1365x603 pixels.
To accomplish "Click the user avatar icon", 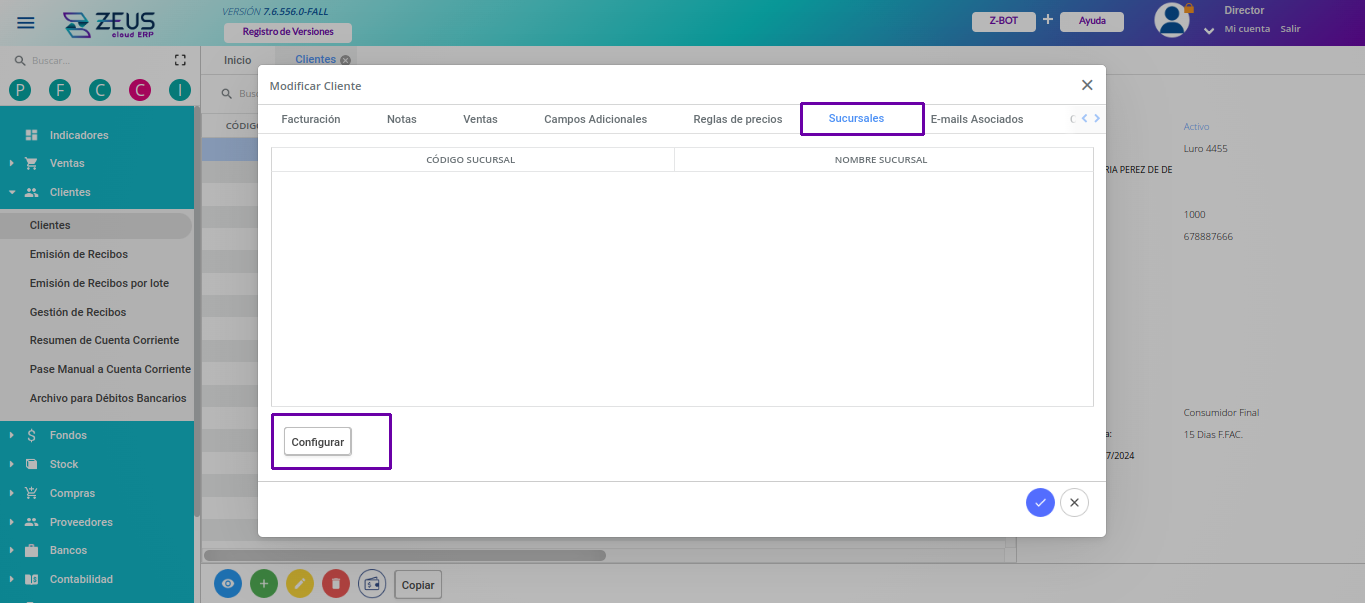I will tap(1172, 21).
